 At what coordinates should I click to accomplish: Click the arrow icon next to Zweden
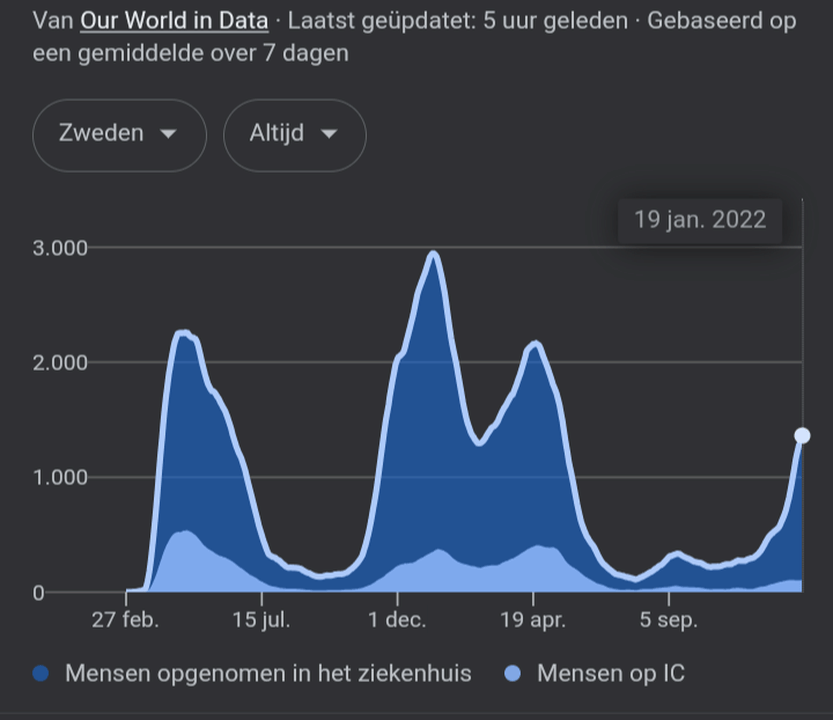click(168, 135)
